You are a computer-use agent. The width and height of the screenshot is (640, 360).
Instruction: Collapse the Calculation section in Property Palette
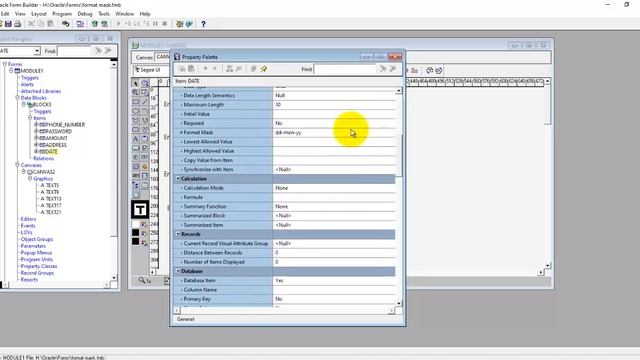coord(178,179)
